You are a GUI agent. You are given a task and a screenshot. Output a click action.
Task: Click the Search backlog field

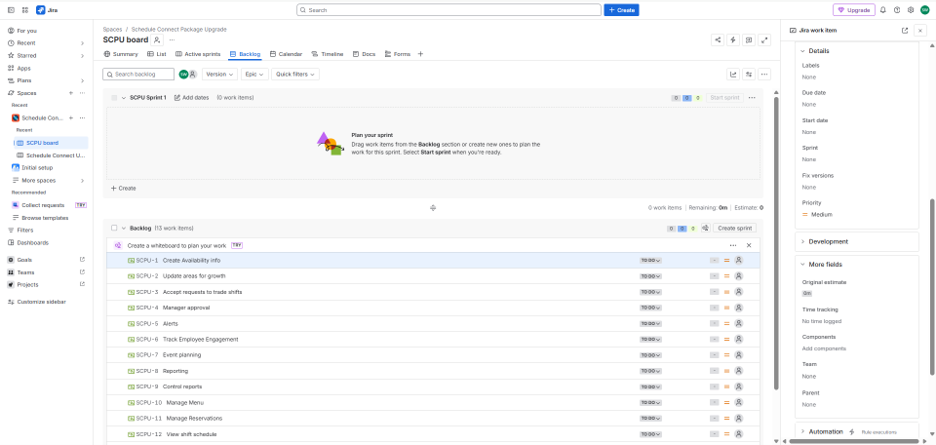click(x=138, y=74)
